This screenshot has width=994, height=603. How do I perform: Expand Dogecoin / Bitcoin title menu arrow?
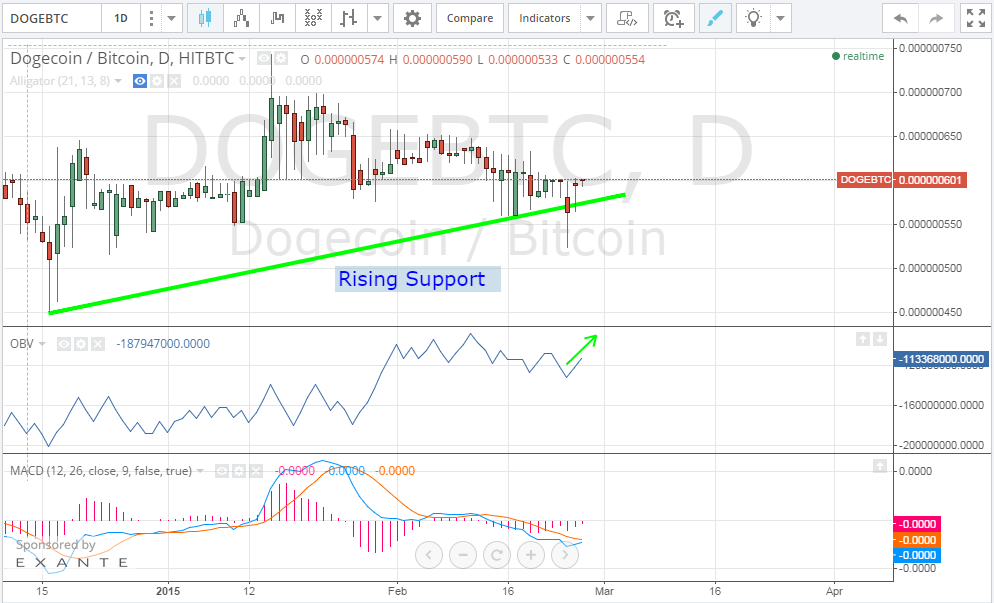click(x=242, y=59)
